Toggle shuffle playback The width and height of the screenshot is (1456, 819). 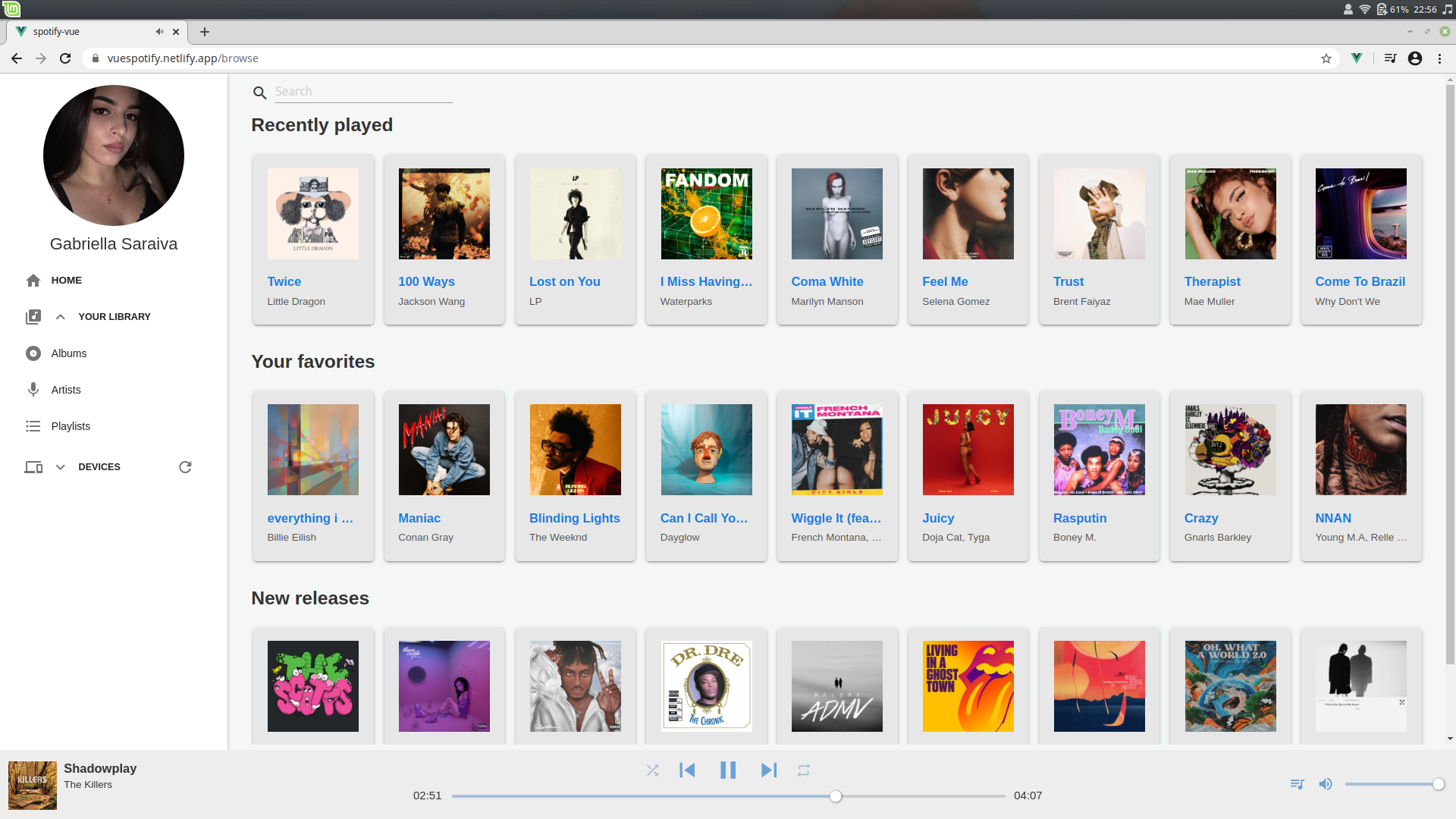coord(652,770)
